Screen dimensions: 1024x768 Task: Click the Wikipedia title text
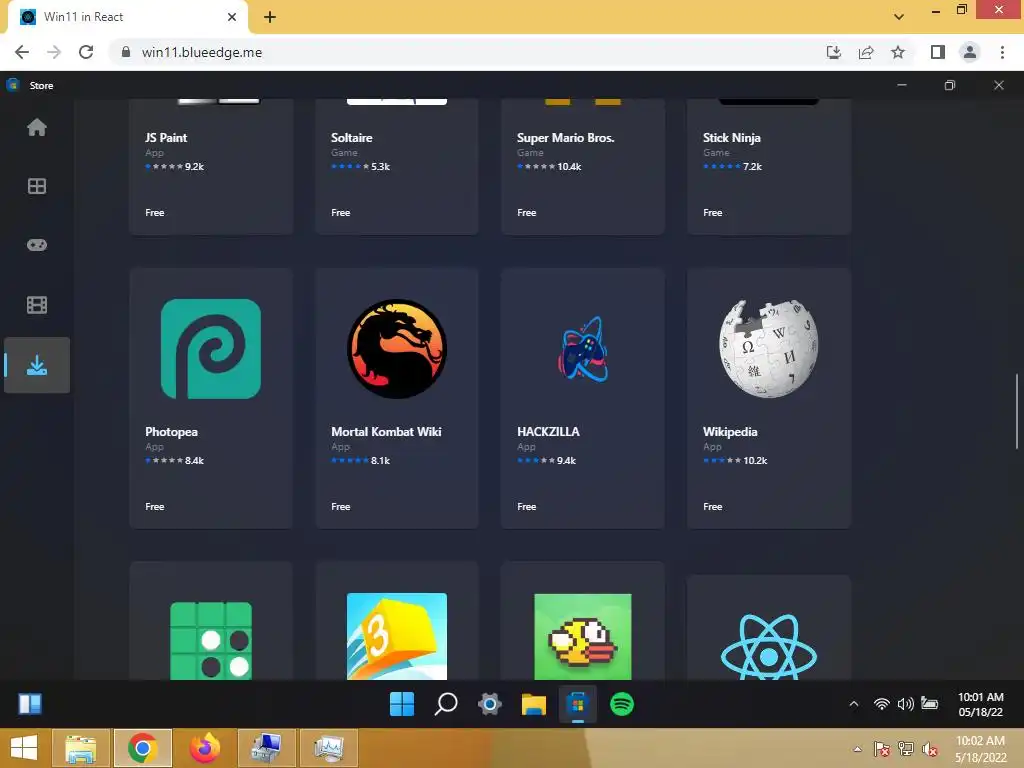730,432
